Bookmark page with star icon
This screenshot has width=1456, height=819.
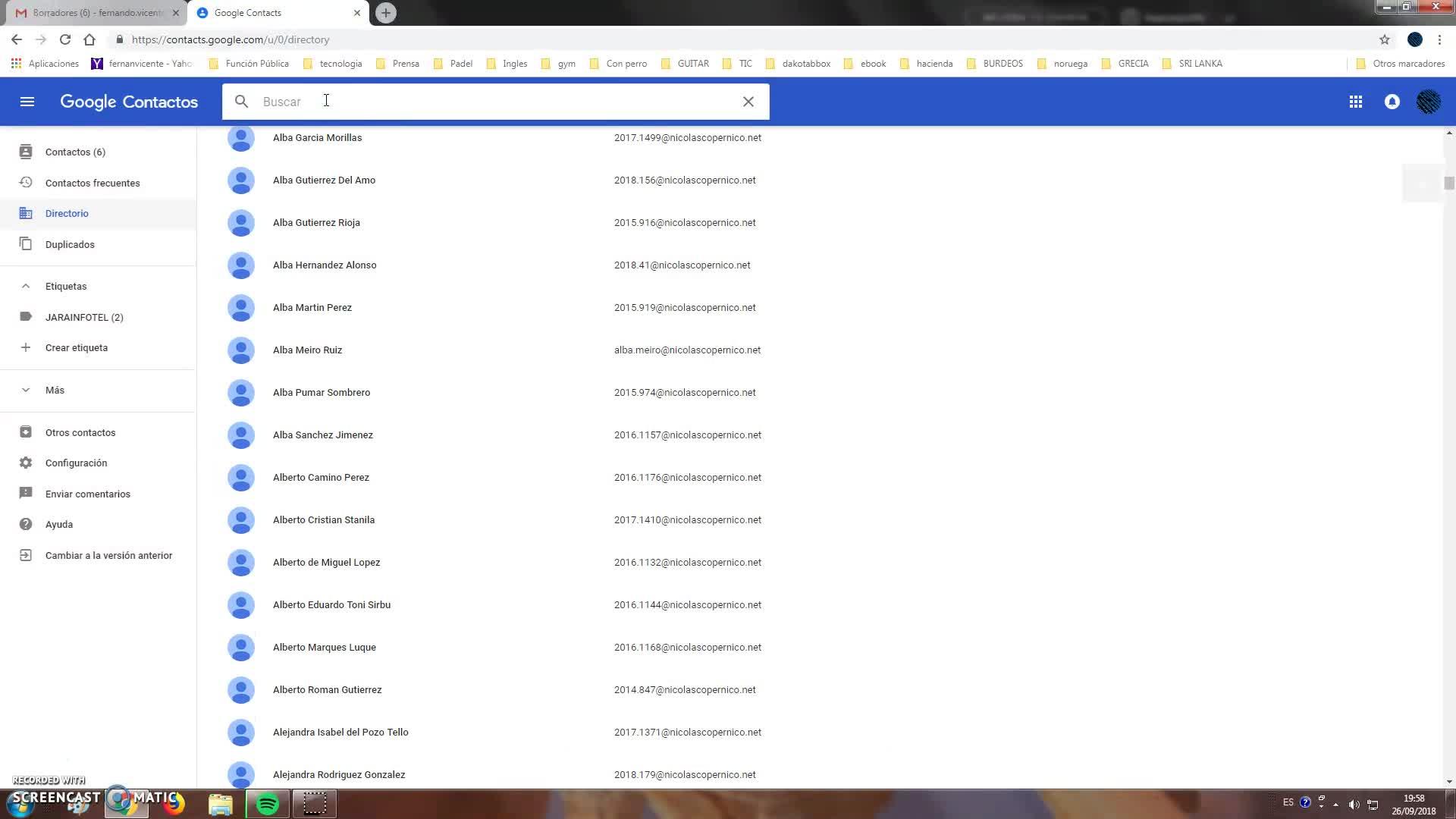[1385, 39]
